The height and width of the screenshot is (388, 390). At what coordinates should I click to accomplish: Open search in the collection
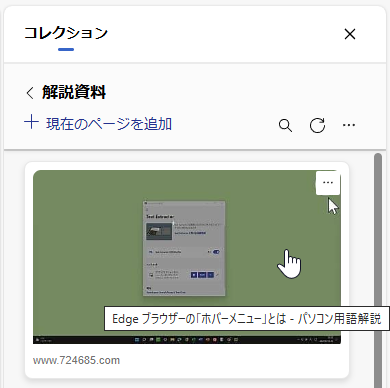coord(285,125)
